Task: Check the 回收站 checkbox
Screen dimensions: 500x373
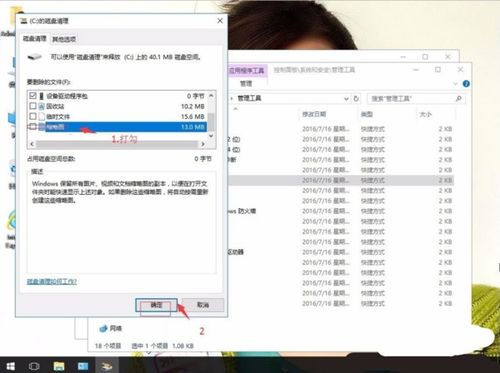Action: coord(33,106)
